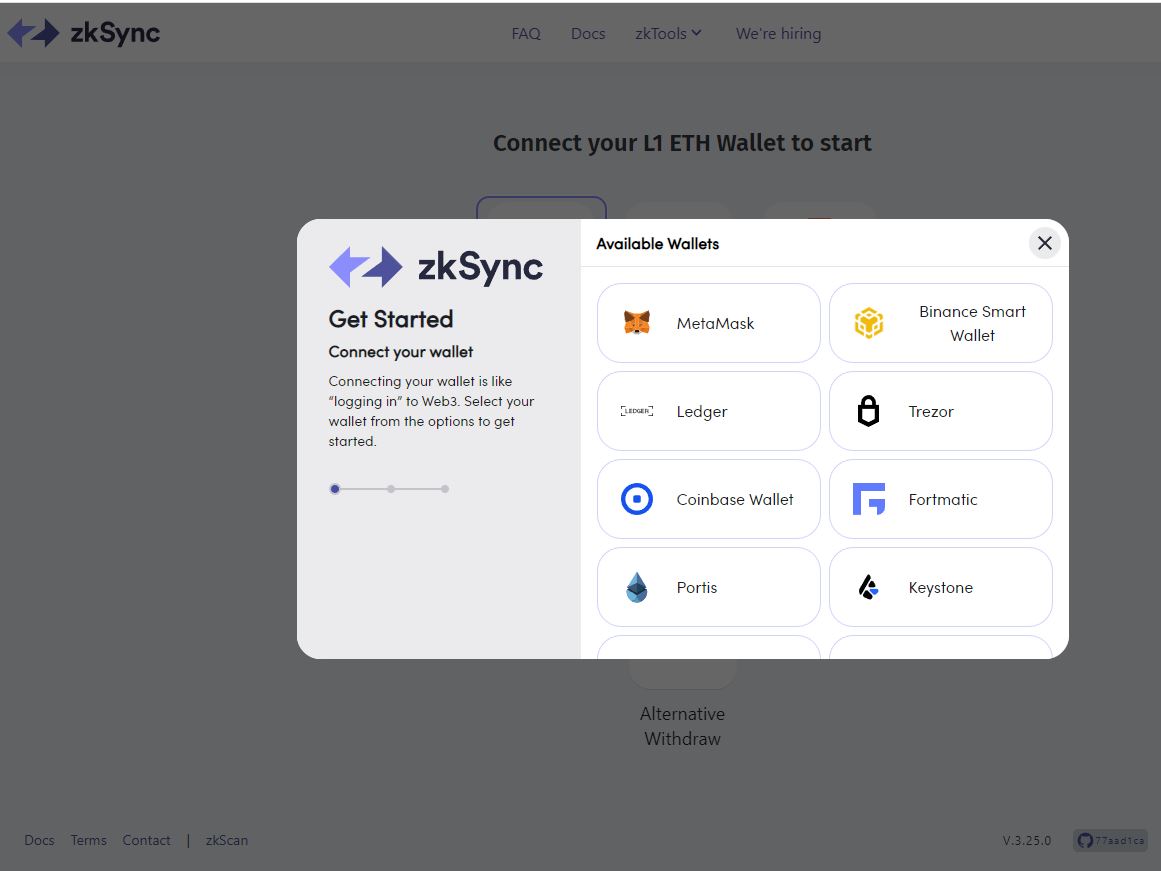This screenshot has height=871, width=1161.
Task: Click the first step dot indicator
Action: click(335, 489)
